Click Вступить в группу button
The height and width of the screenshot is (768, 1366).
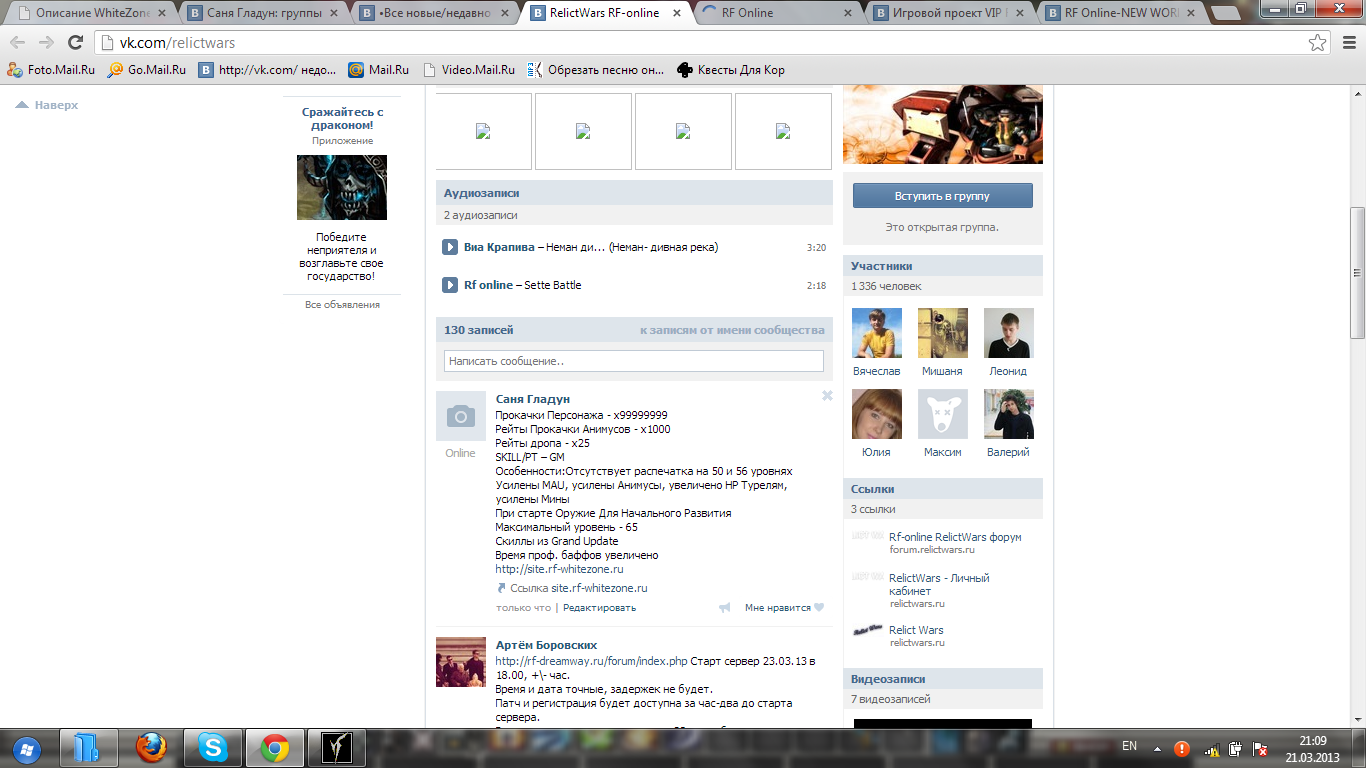(x=942, y=195)
